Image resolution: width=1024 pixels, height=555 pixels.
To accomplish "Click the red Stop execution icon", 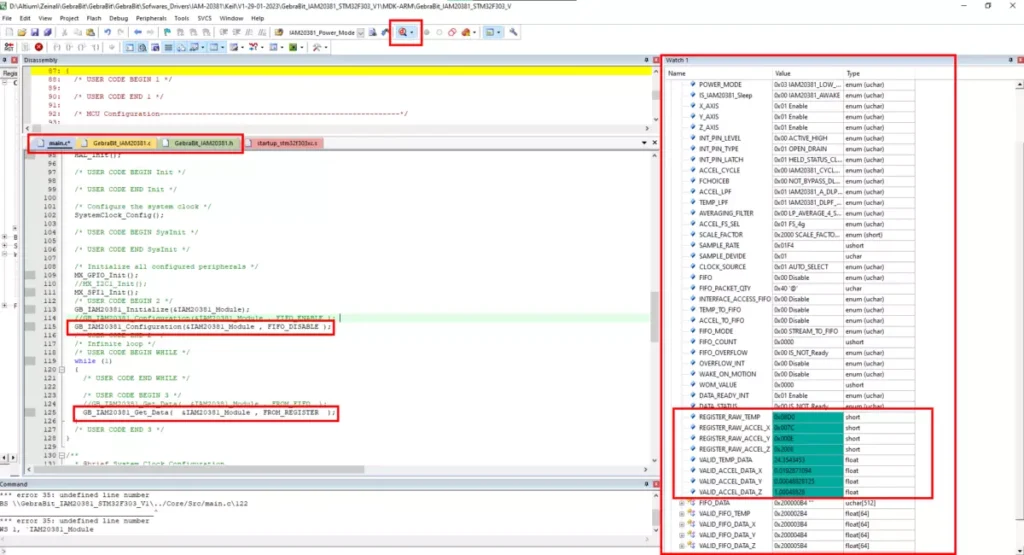I will coord(39,47).
